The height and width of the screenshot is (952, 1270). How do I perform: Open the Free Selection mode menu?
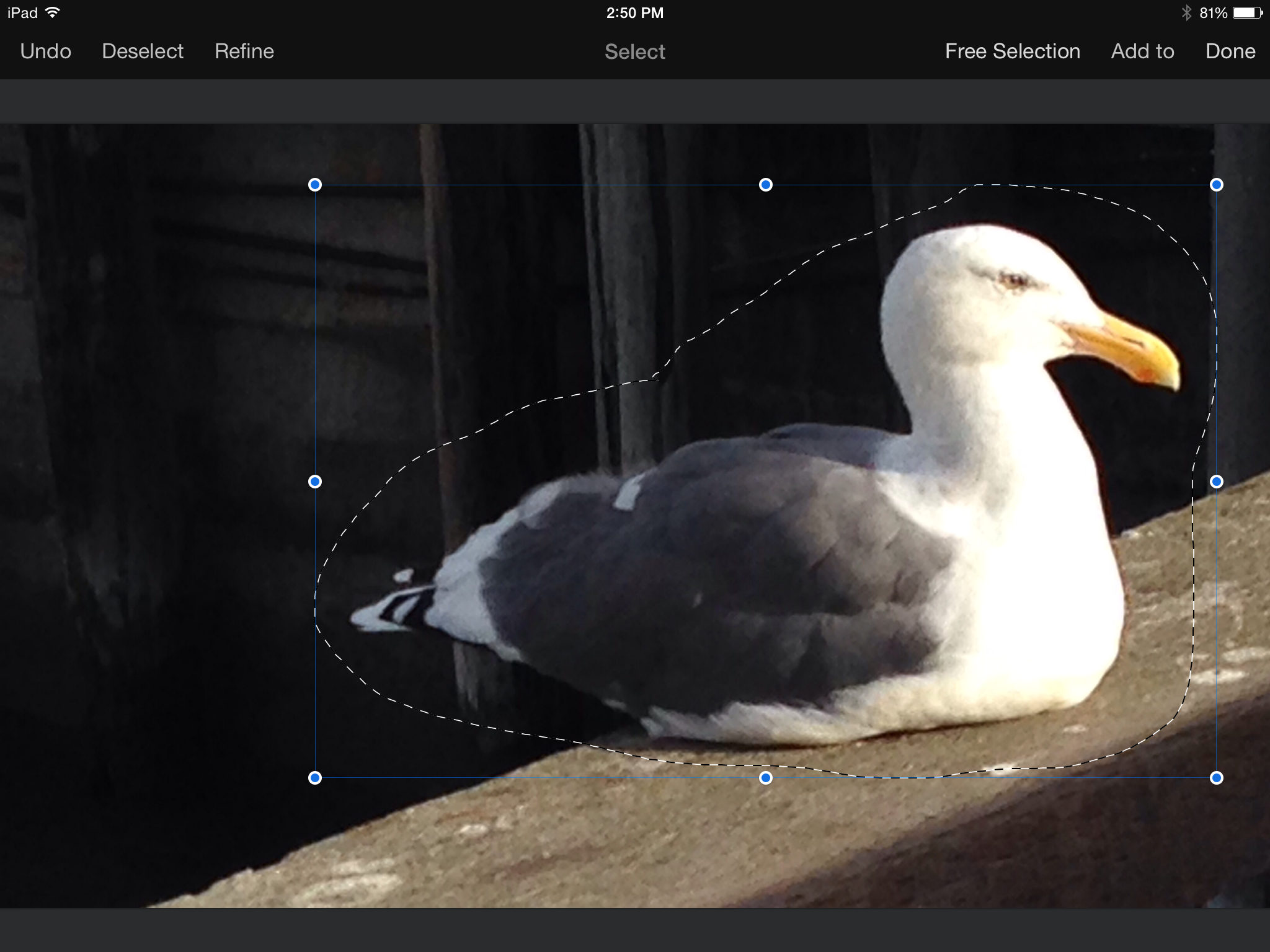tap(1013, 51)
